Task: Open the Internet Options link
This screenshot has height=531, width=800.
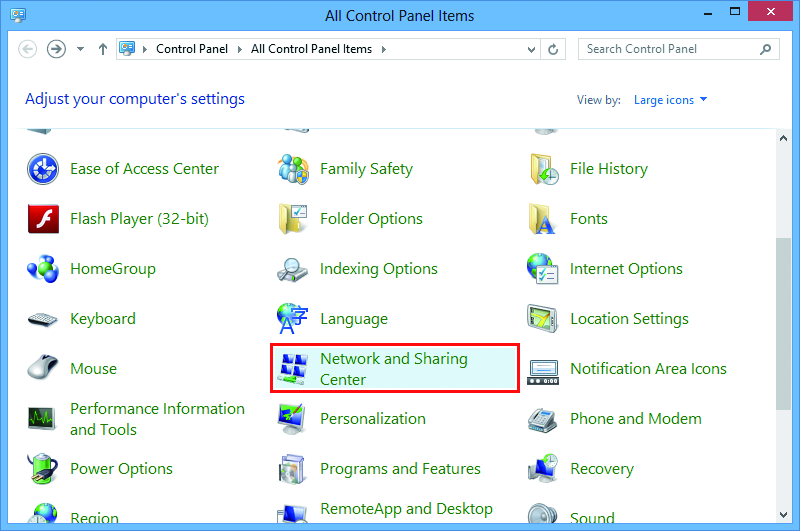Action: coord(626,269)
